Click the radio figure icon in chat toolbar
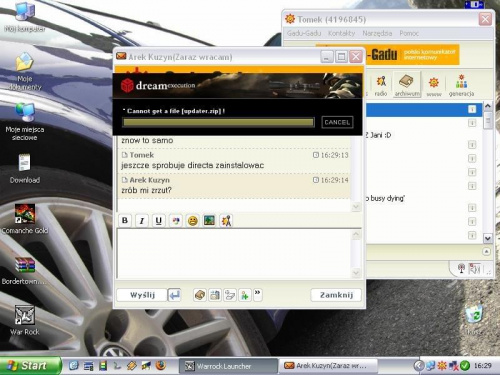500x375 pixels. 226,220
